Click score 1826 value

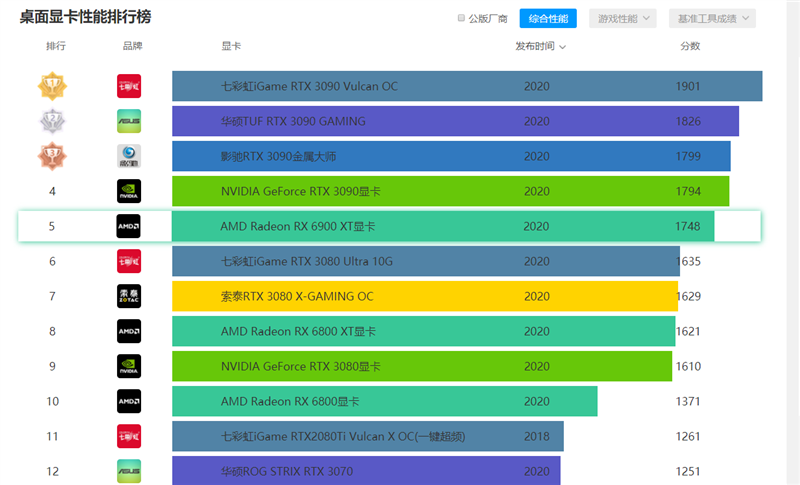point(688,121)
